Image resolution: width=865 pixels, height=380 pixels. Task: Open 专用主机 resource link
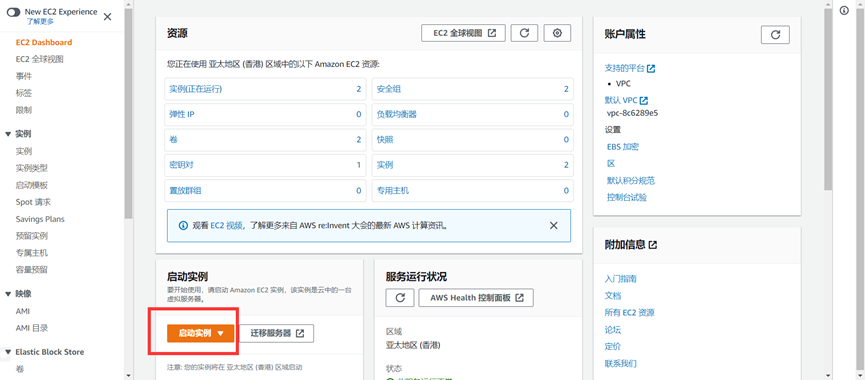[x=393, y=190]
